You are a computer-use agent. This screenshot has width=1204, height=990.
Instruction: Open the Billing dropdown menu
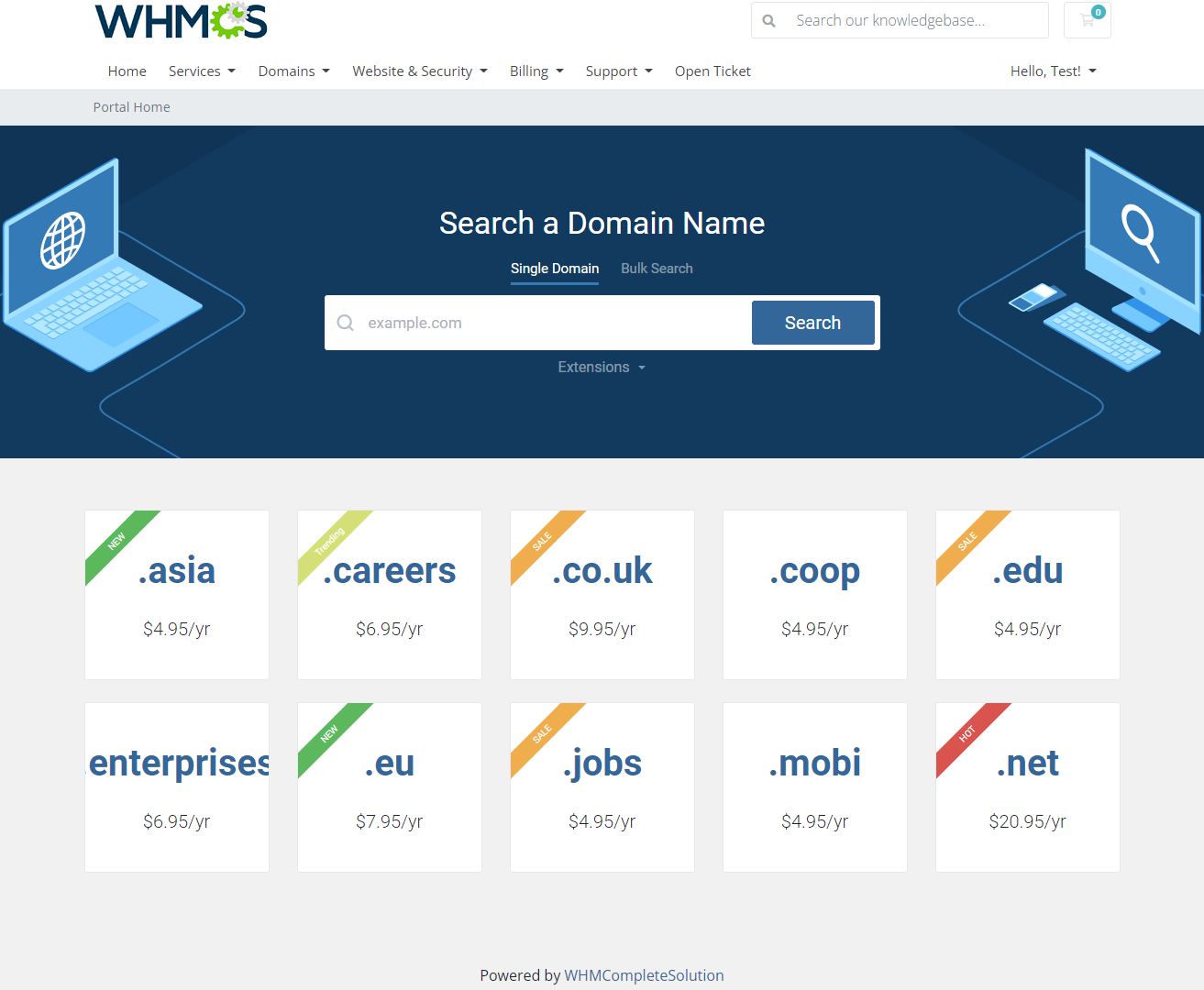pyautogui.click(x=536, y=71)
